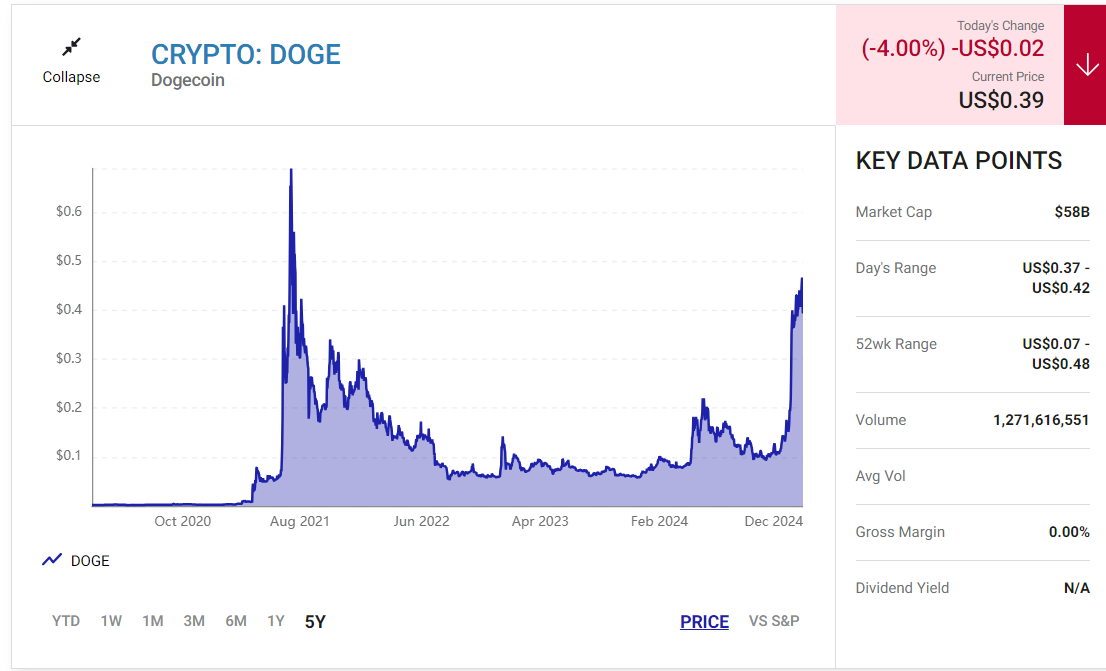Click the Collapse arrows icon
Viewport: 1106px width, 671px height.
click(x=71, y=47)
